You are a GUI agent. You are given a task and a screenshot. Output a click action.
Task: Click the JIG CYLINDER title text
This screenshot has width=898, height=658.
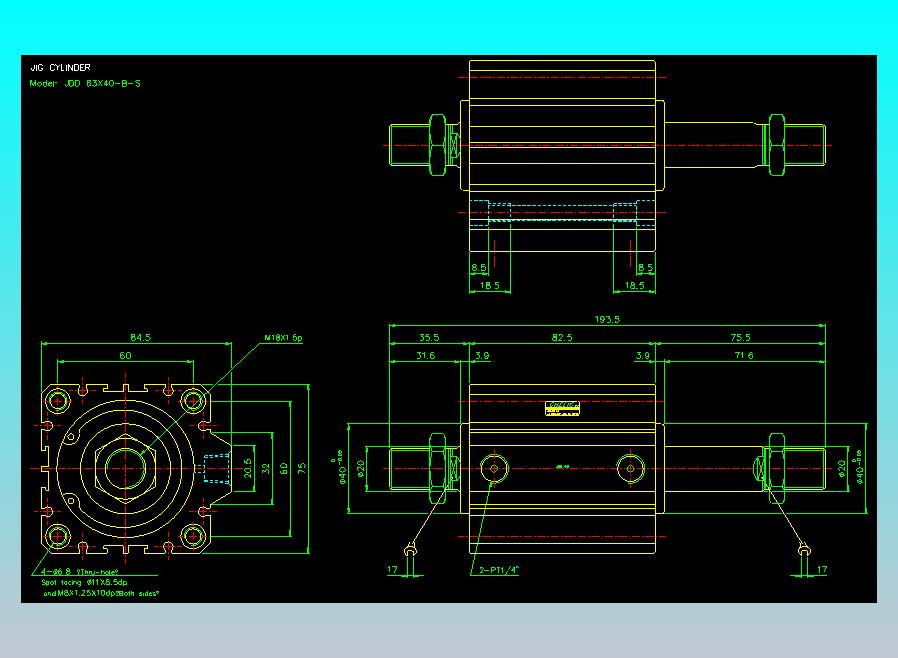[60, 68]
